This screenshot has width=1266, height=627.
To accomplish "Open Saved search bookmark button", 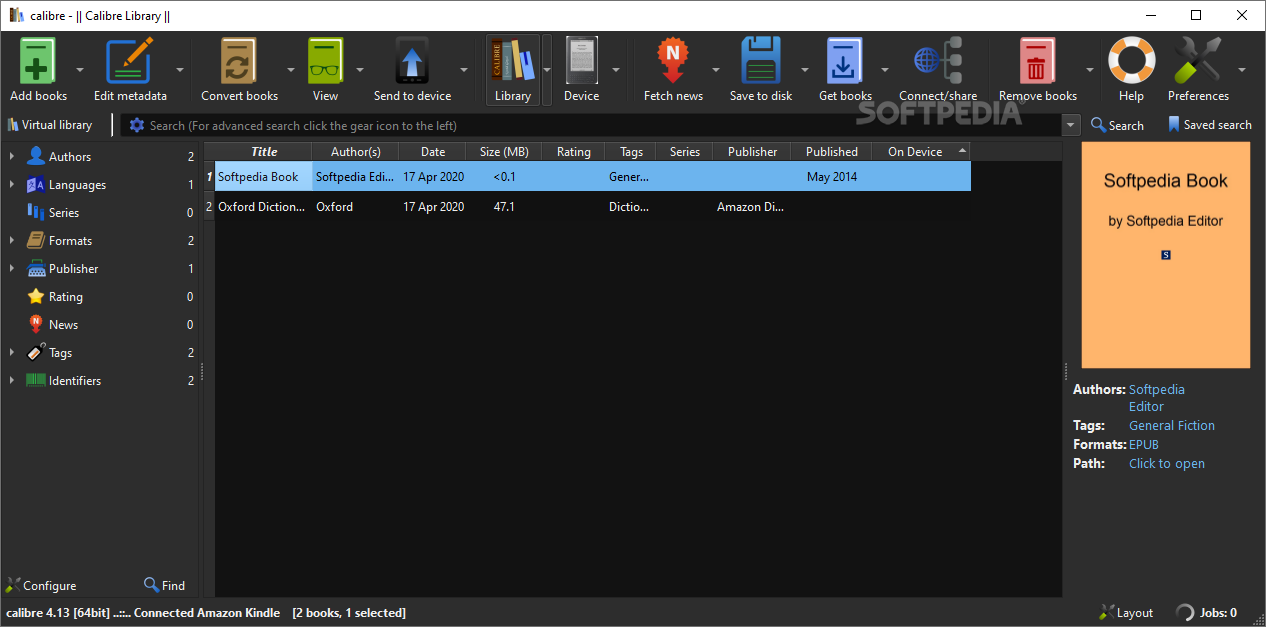I will coord(1209,125).
